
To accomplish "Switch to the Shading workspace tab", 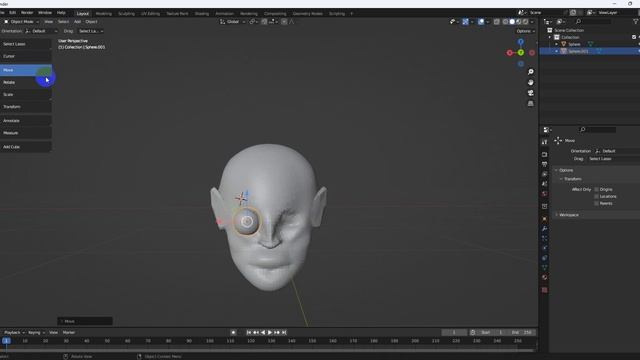I will 202,13.
